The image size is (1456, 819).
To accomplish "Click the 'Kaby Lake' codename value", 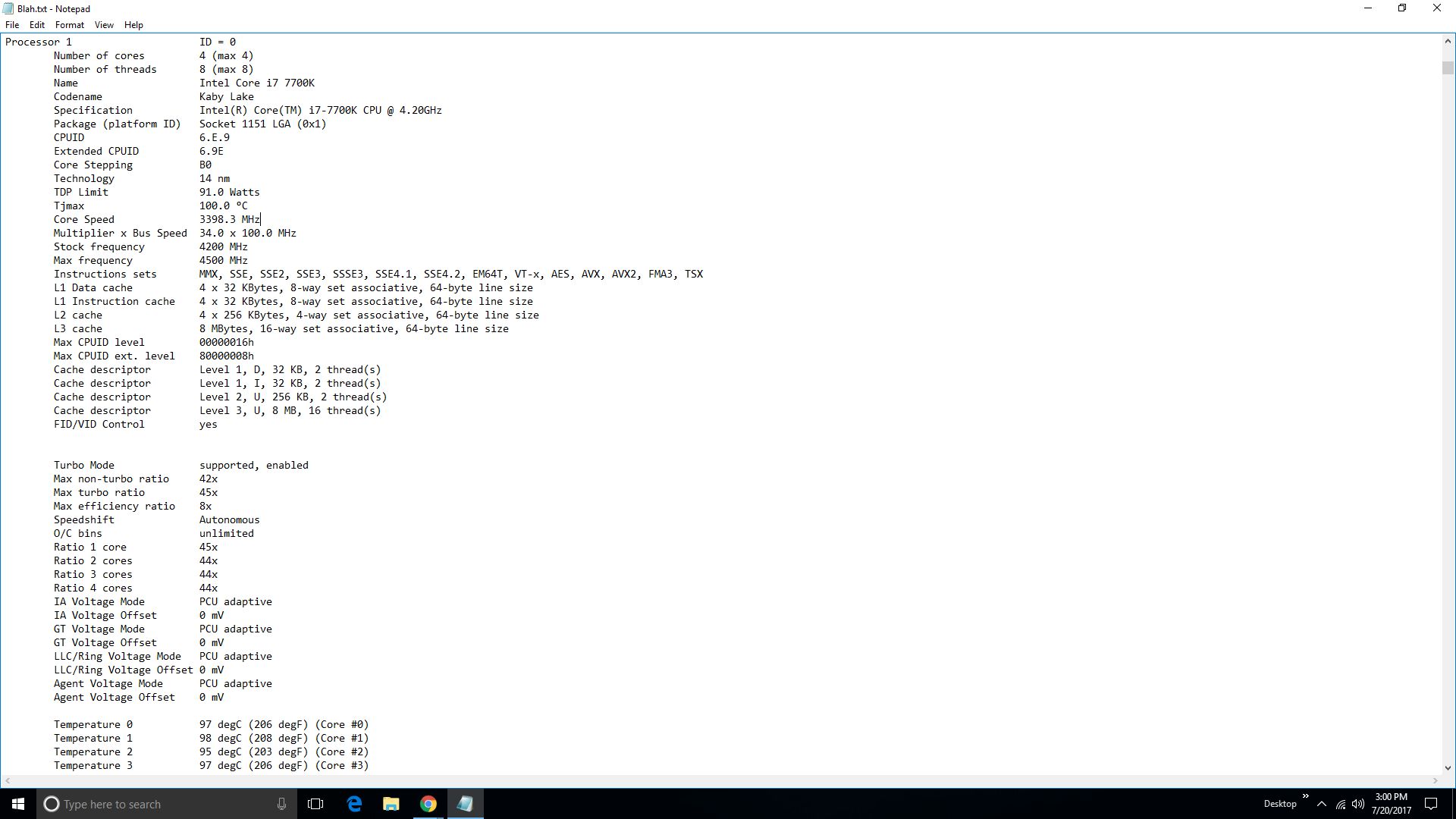I will pos(227,96).
